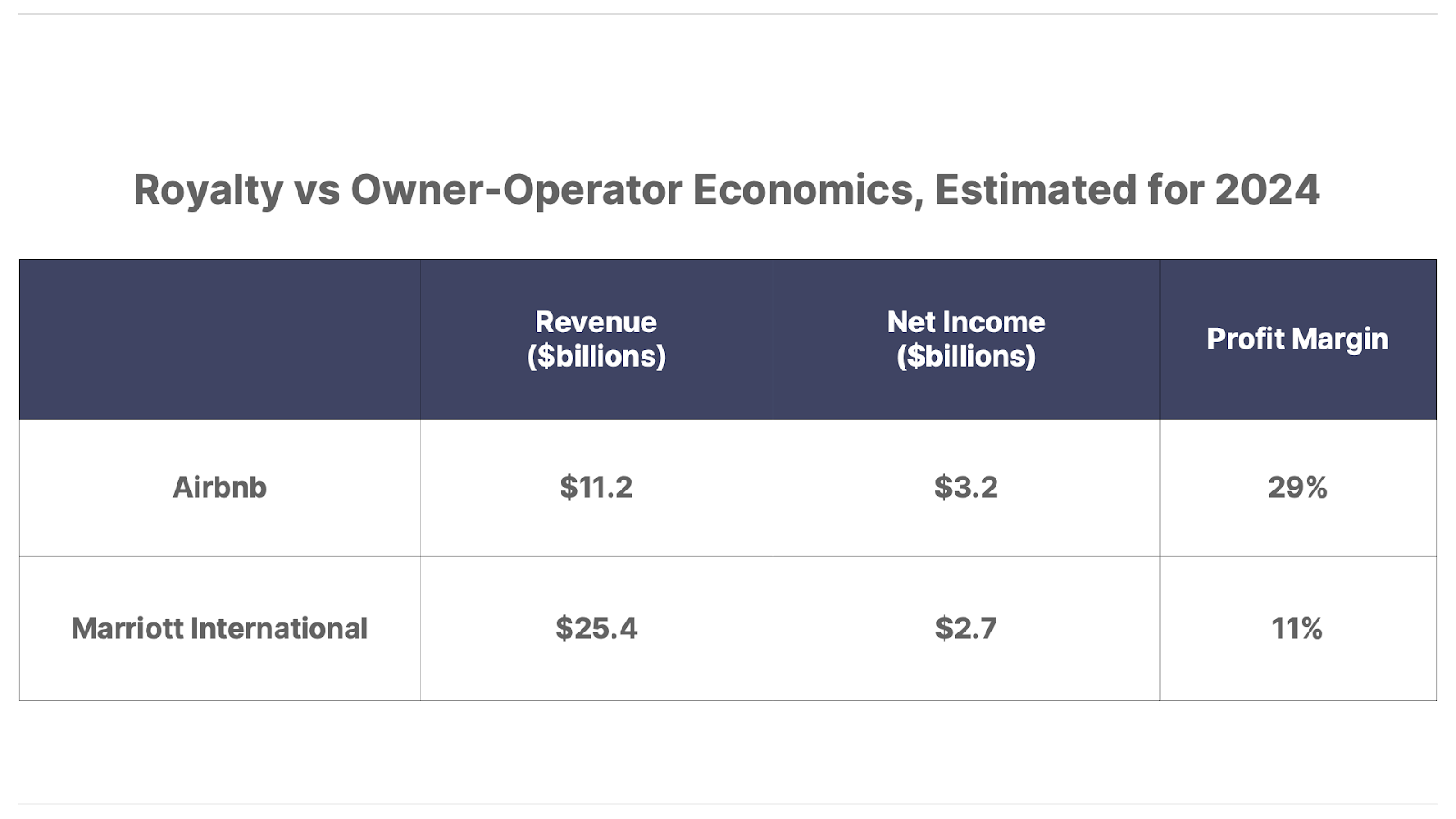Click Marriott's 11% profit margin cell
1456x819 pixels.
point(1297,628)
